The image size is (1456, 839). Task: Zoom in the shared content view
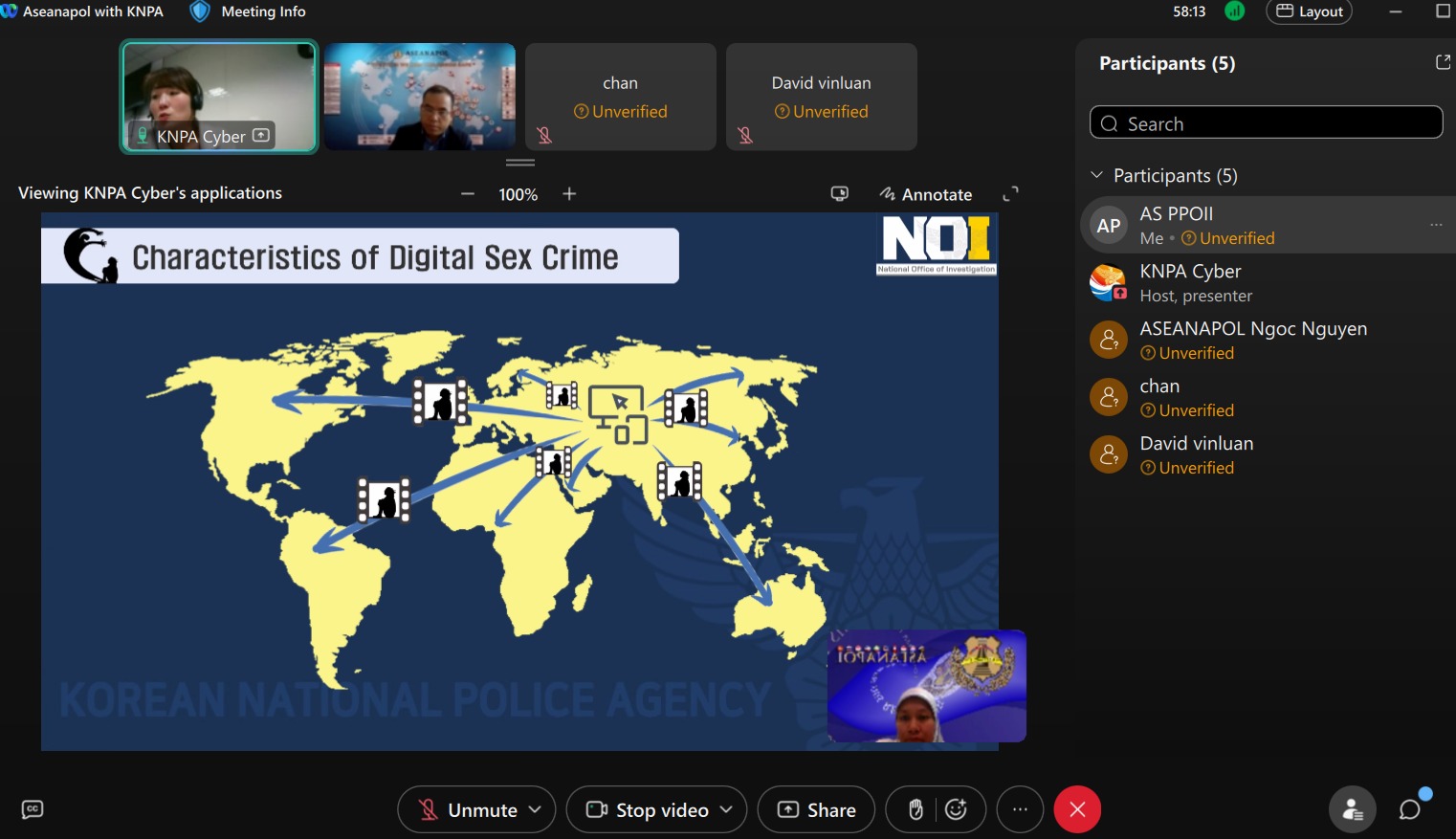pos(569,194)
